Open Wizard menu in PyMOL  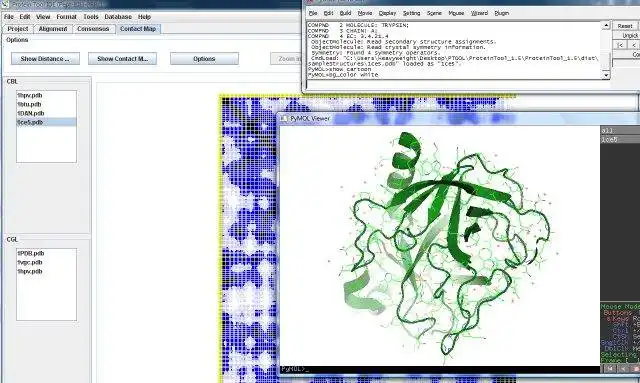479,13
